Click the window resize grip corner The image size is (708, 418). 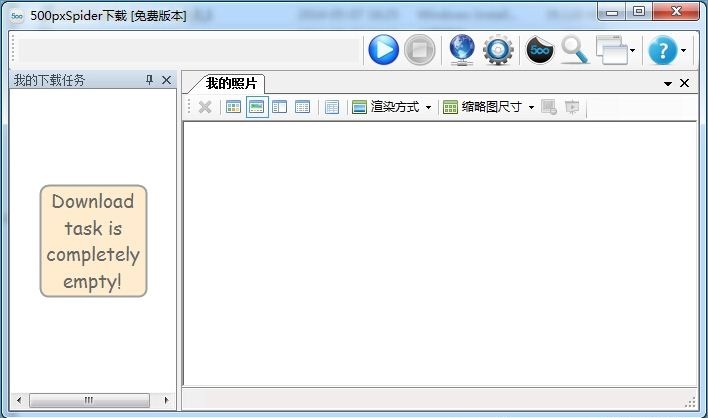click(690, 402)
